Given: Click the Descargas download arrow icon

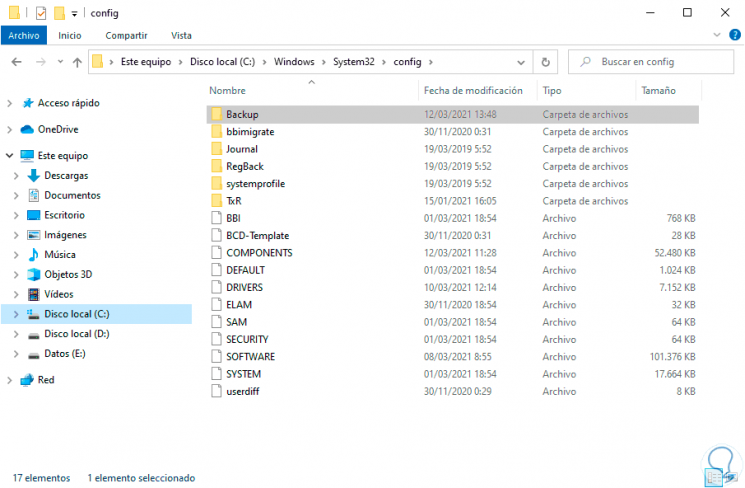Looking at the screenshot, I should click(33, 175).
